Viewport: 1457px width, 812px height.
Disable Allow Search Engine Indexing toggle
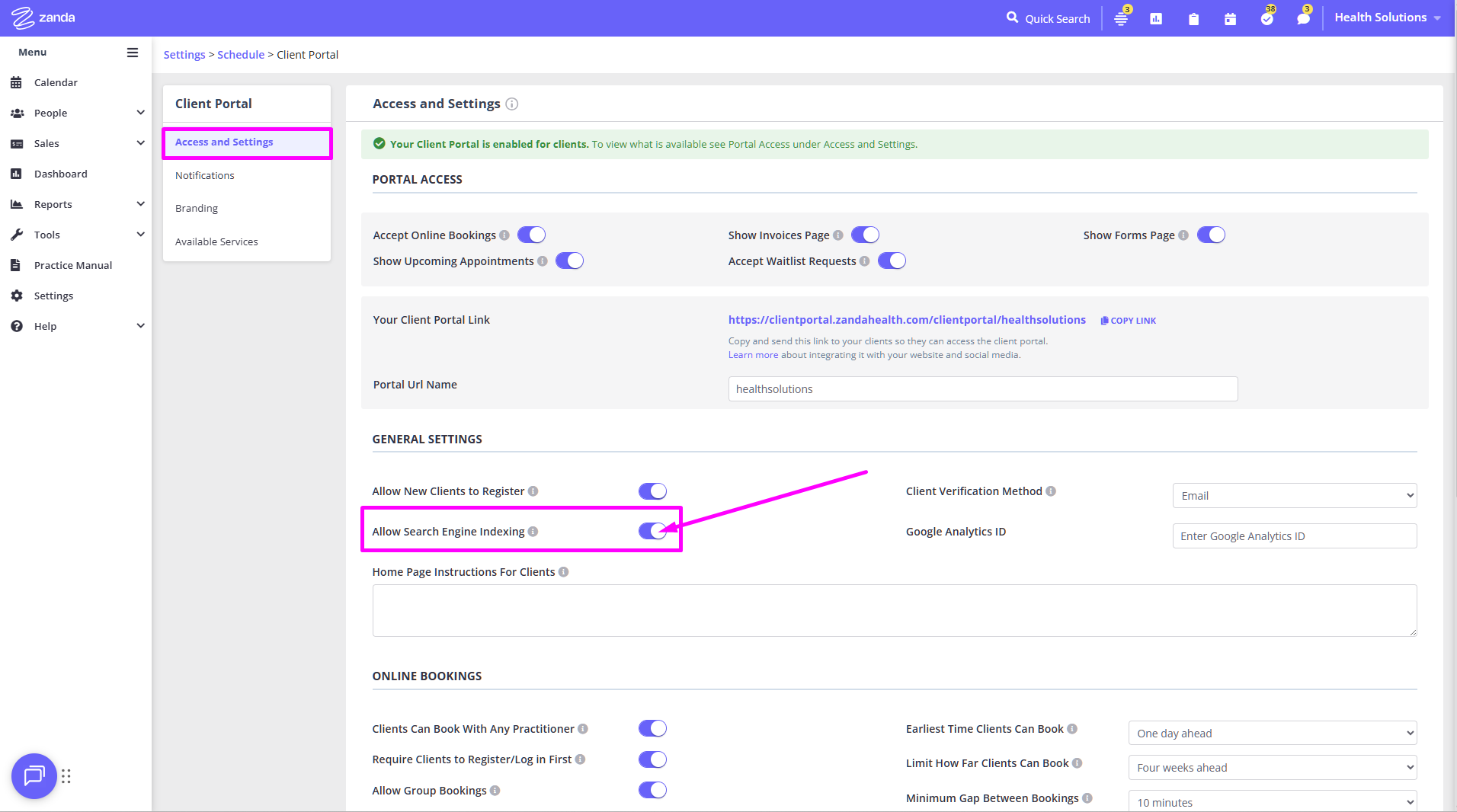point(652,532)
